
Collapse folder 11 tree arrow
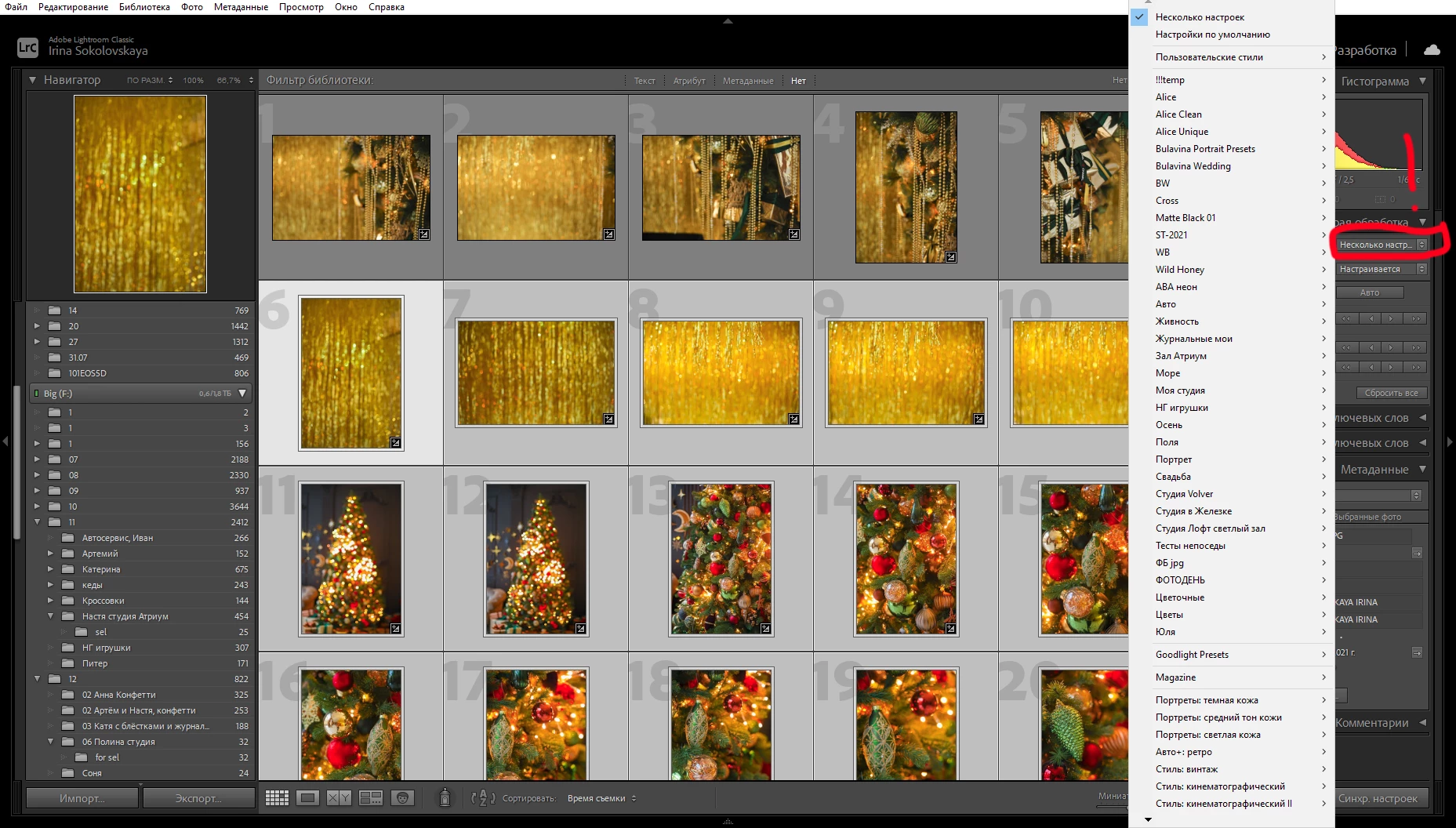click(x=37, y=522)
